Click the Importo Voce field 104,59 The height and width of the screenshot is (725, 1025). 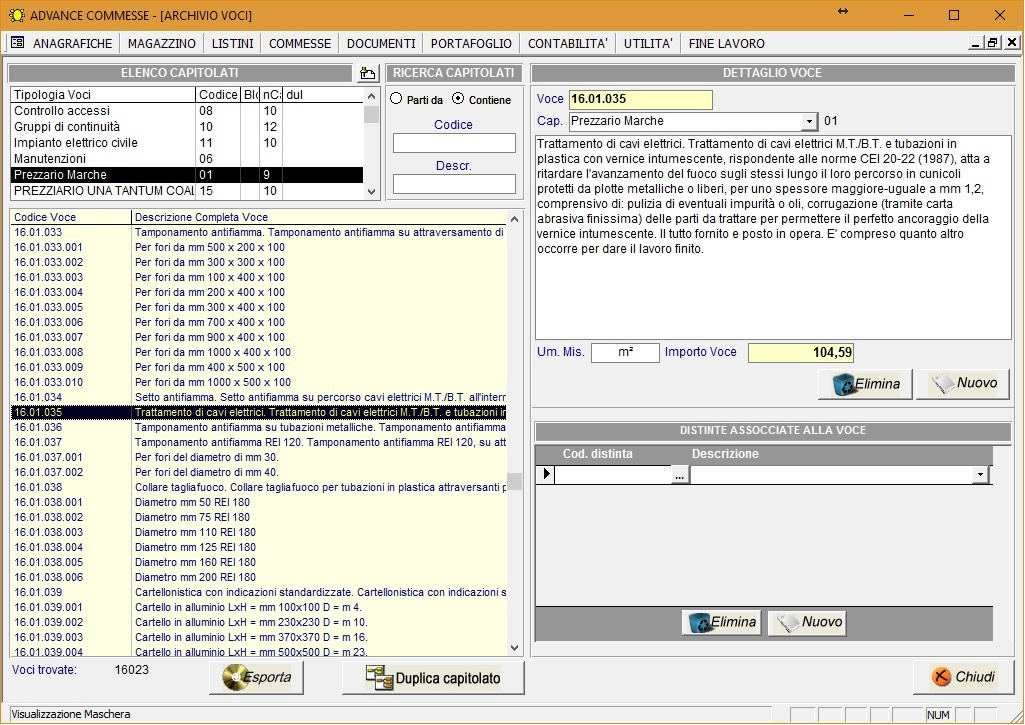(801, 352)
